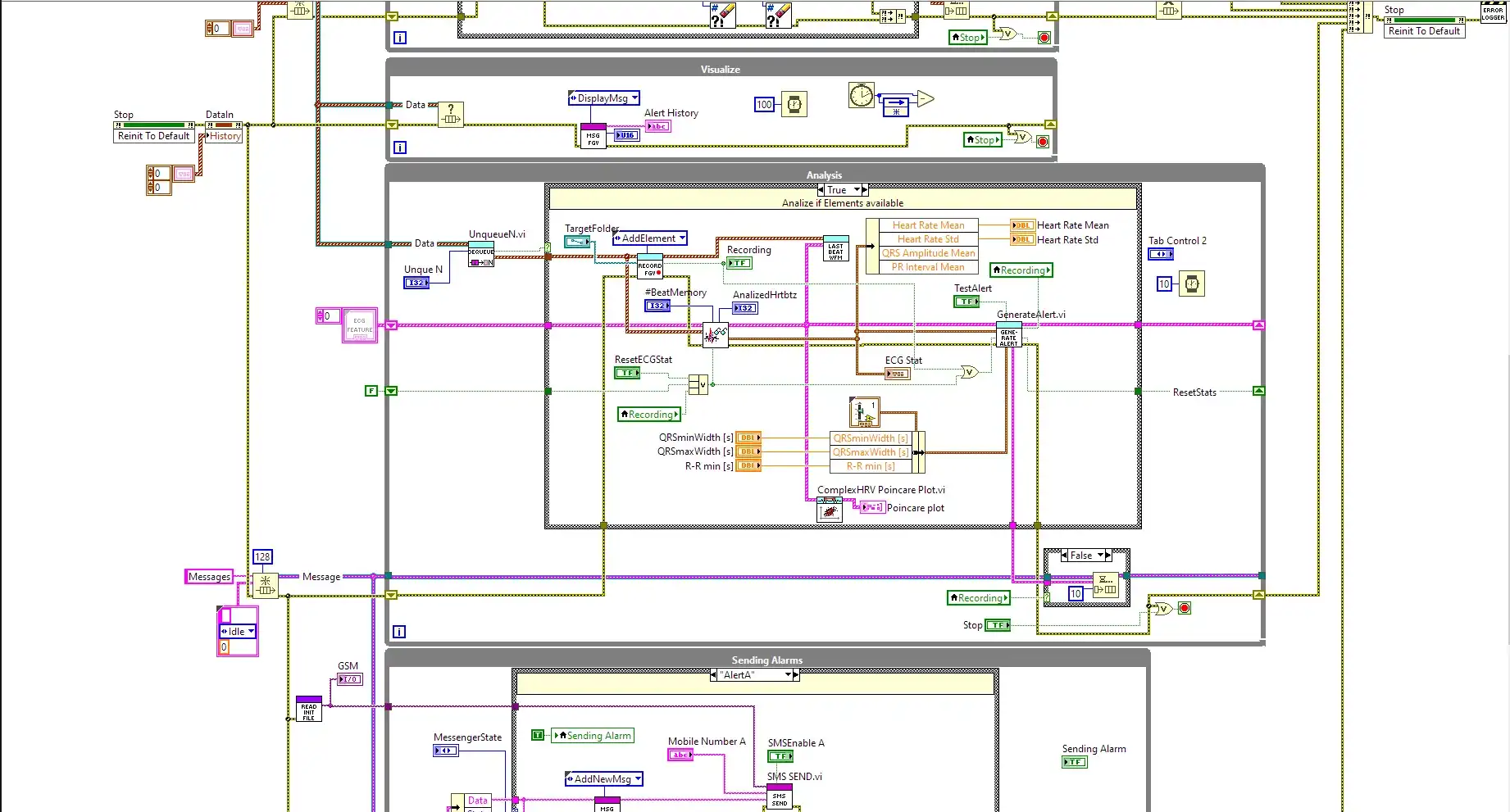Select the UnqueueN.vi DEQUEUE subVI icon

[481, 255]
